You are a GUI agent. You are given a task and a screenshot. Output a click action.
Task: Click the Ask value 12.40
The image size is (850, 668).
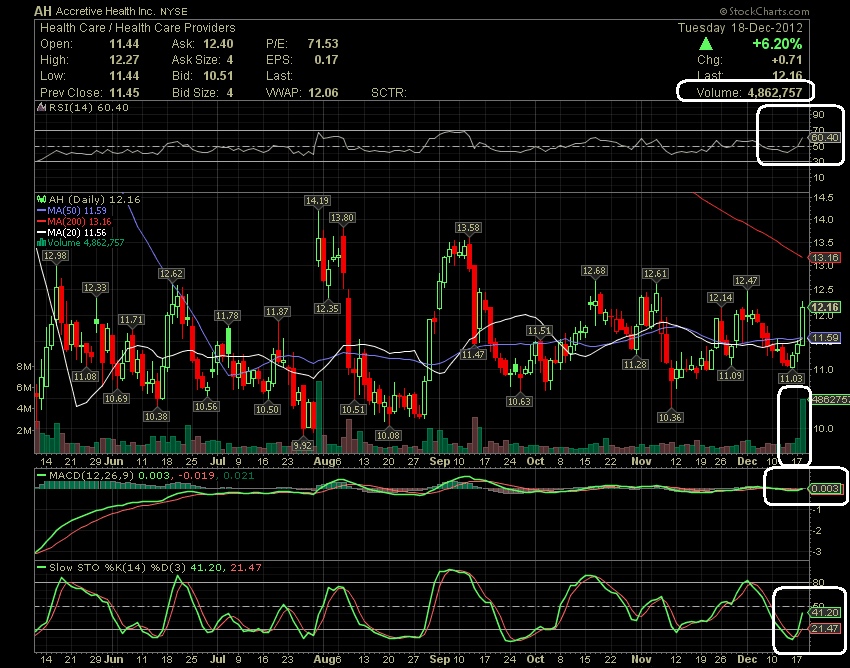[218, 44]
